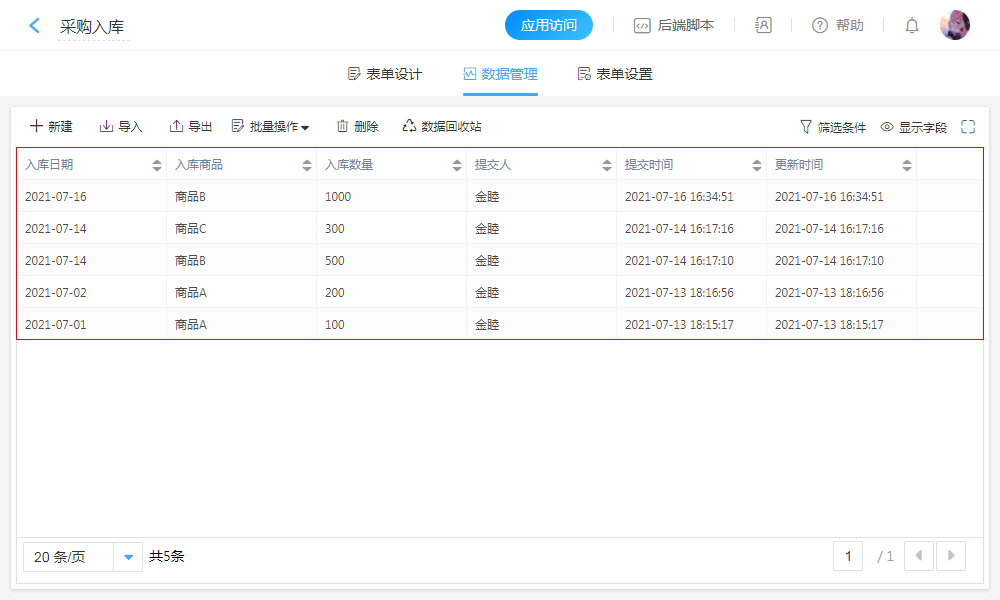Screen dimensions: 1000x600
Task: Switch to 表单设置 tab
Action: click(x=615, y=74)
